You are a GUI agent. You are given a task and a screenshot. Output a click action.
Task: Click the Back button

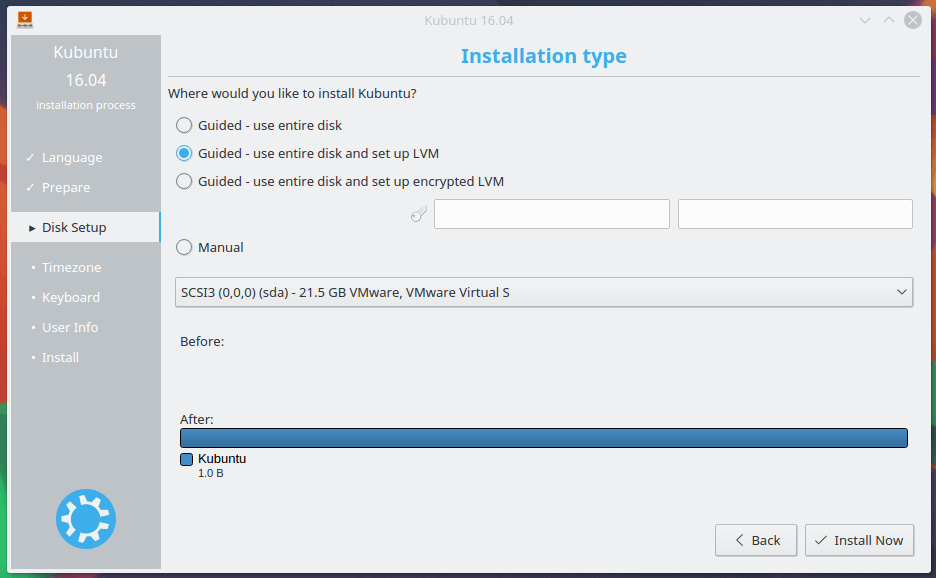[x=756, y=540]
